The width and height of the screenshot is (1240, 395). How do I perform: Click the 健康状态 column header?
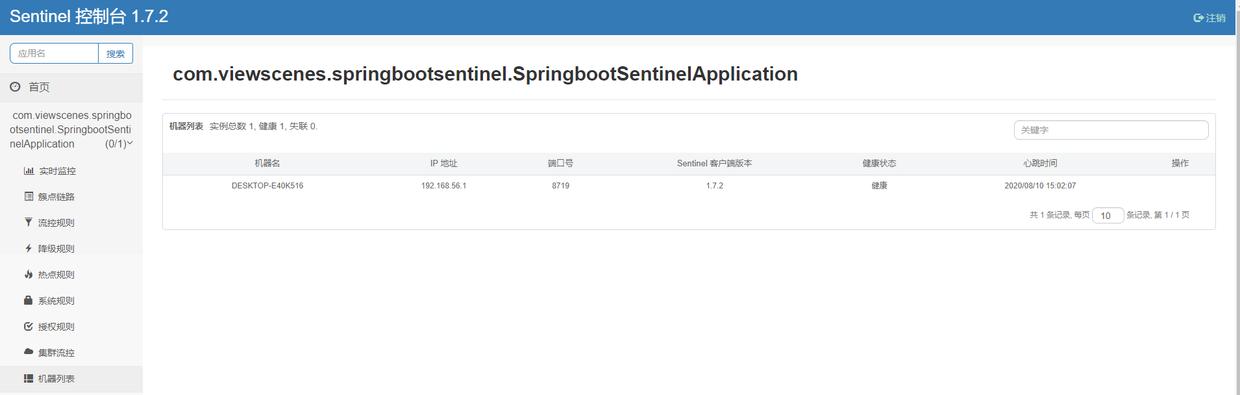pyautogui.click(x=879, y=163)
